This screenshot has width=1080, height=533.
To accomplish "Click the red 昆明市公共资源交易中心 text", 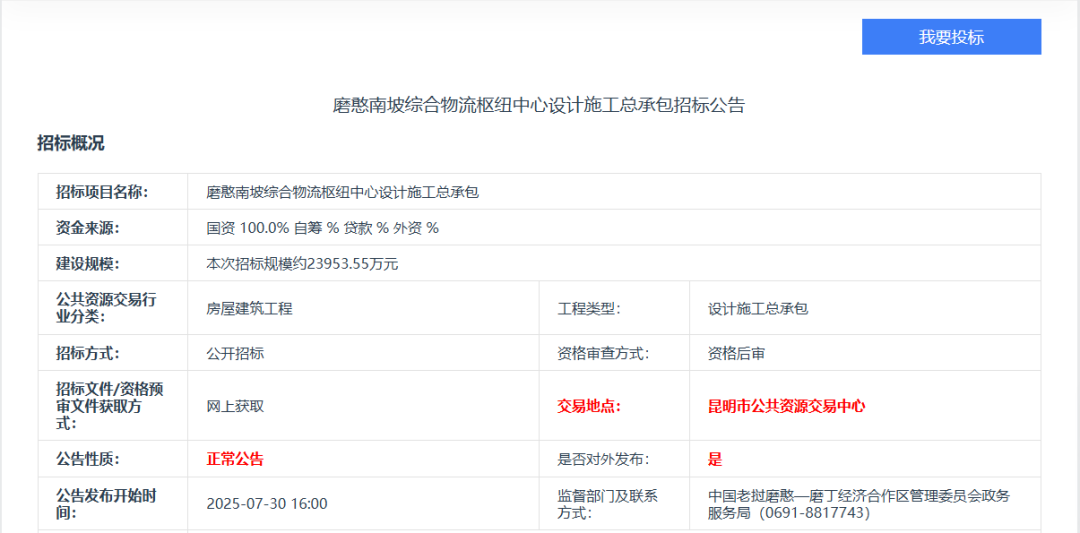I will pos(786,406).
